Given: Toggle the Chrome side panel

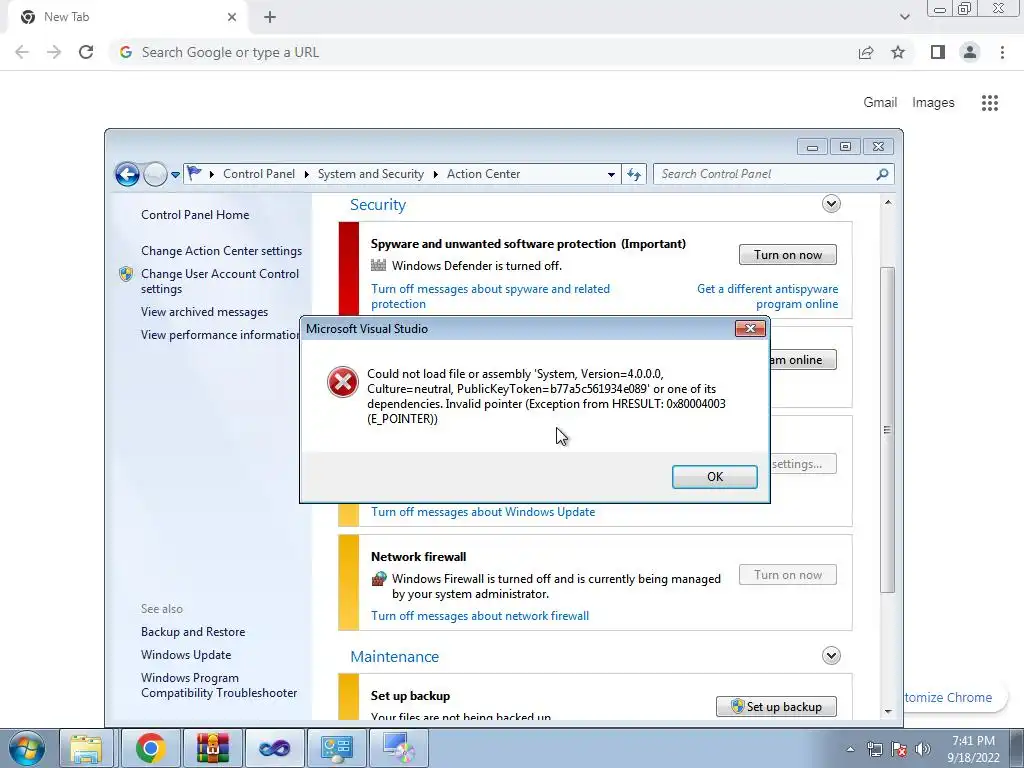Looking at the screenshot, I should pos(938,52).
